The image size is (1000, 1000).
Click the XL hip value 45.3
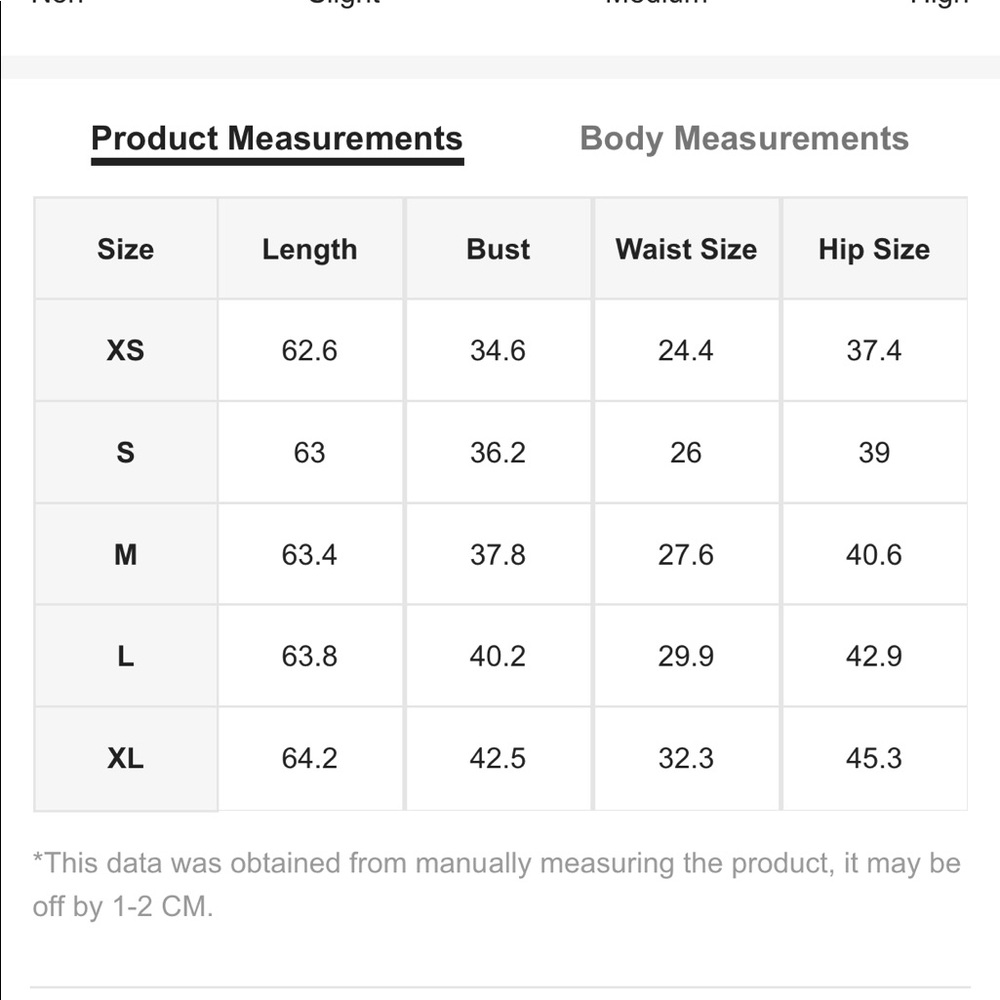tap(874, 758)
